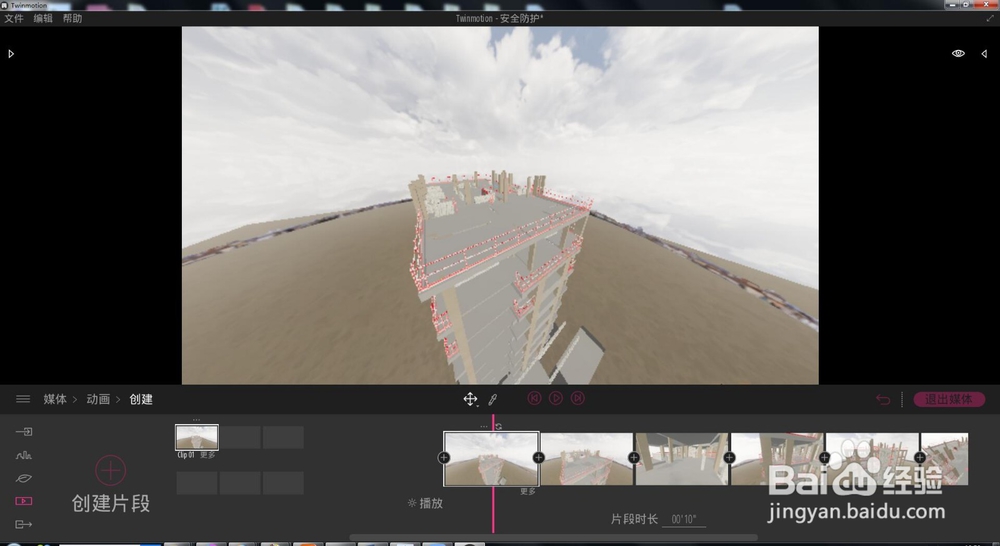Viewport: 1000px width, 546px height.
Task: Select the move/translate gizmo tool
Action: (x=470, y=399)
